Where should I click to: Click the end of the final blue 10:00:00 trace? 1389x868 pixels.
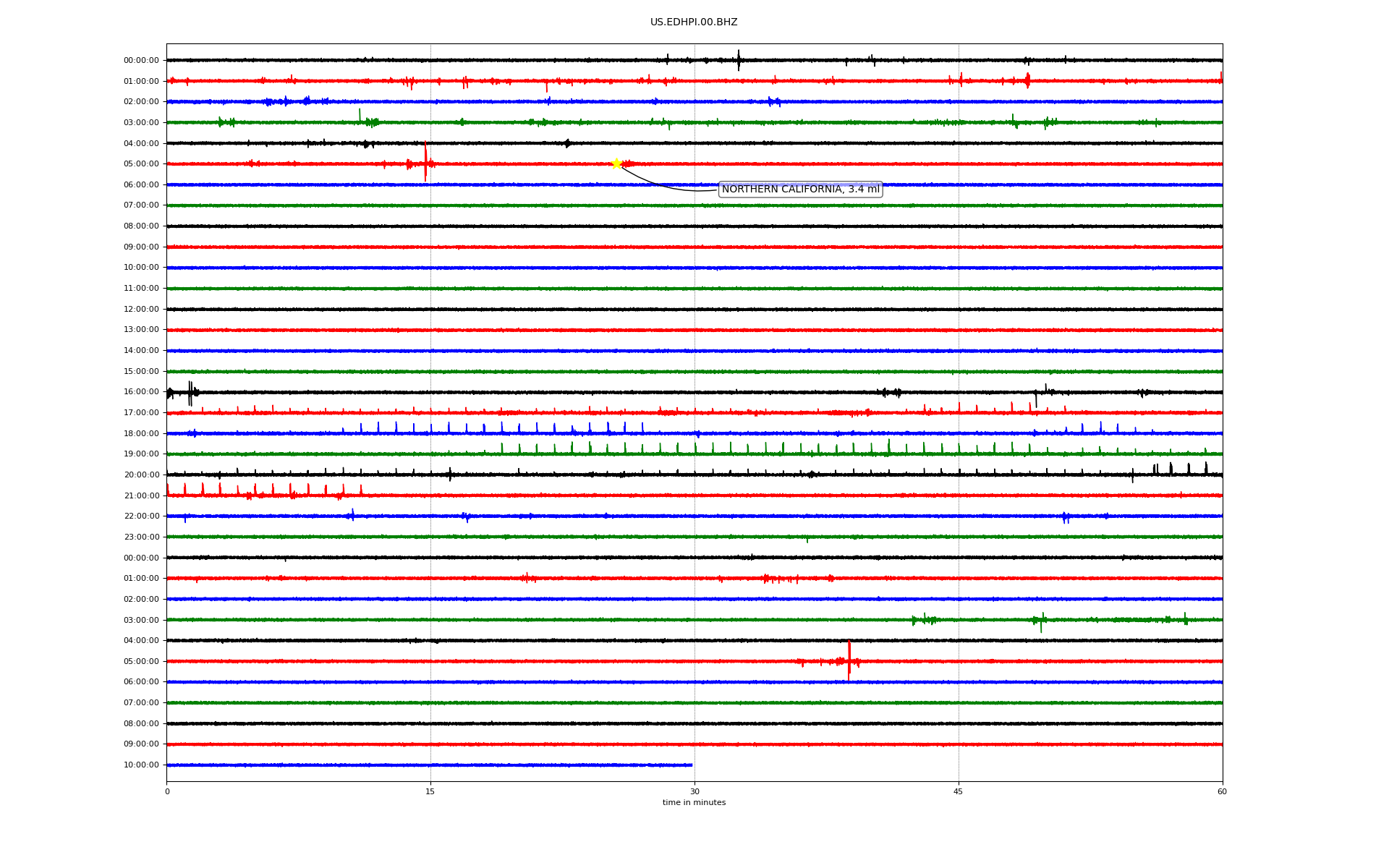691,765
